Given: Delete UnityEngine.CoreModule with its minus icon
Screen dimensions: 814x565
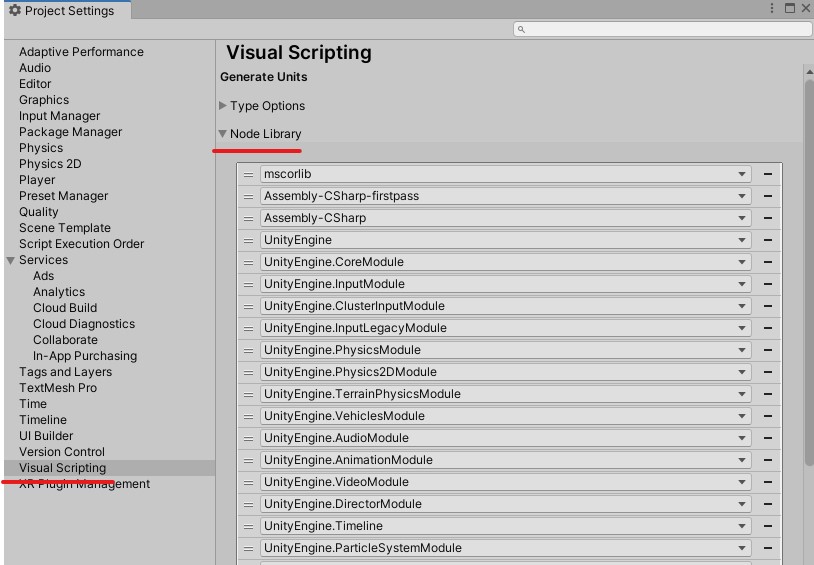Looking at the screenshot, I should (767, 262).
